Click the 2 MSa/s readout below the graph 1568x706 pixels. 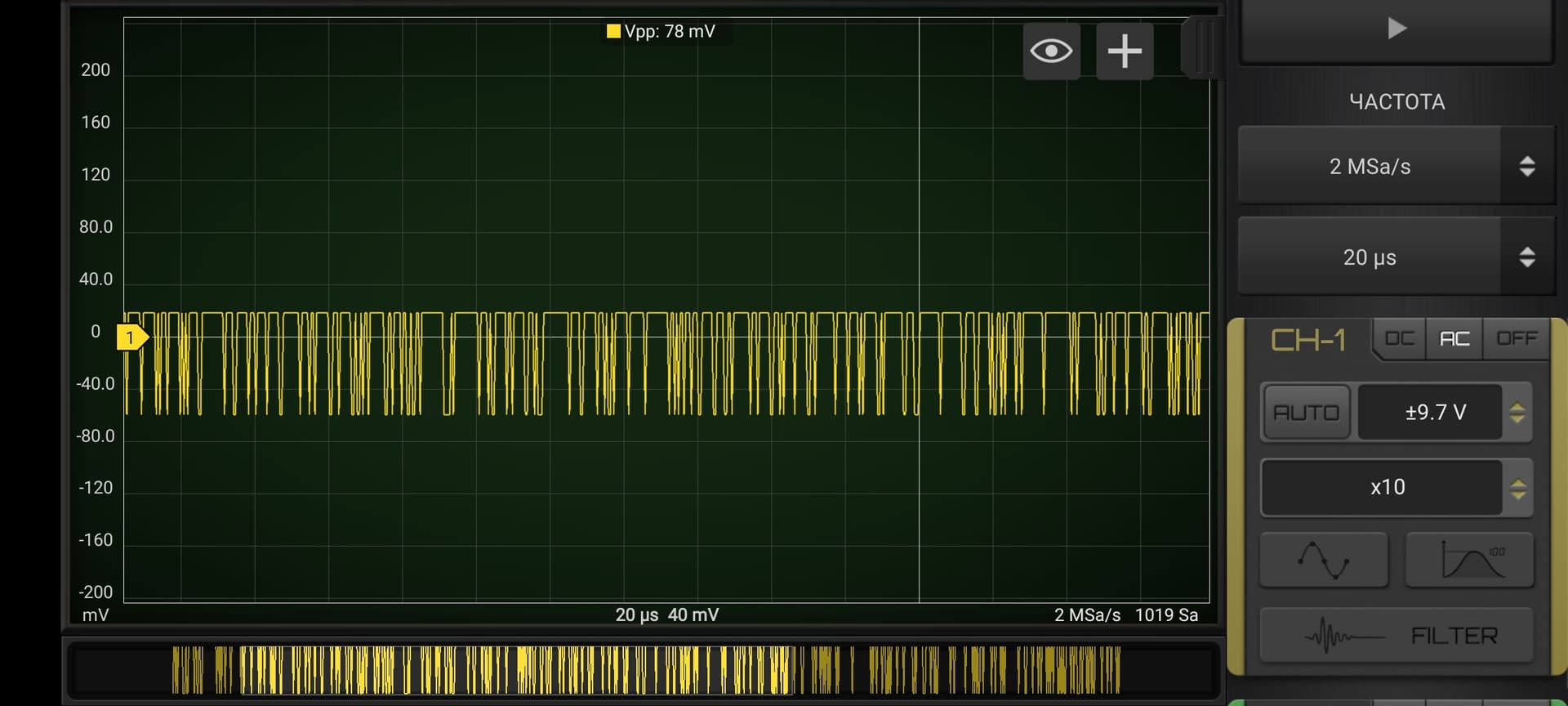coord(1087,614)
